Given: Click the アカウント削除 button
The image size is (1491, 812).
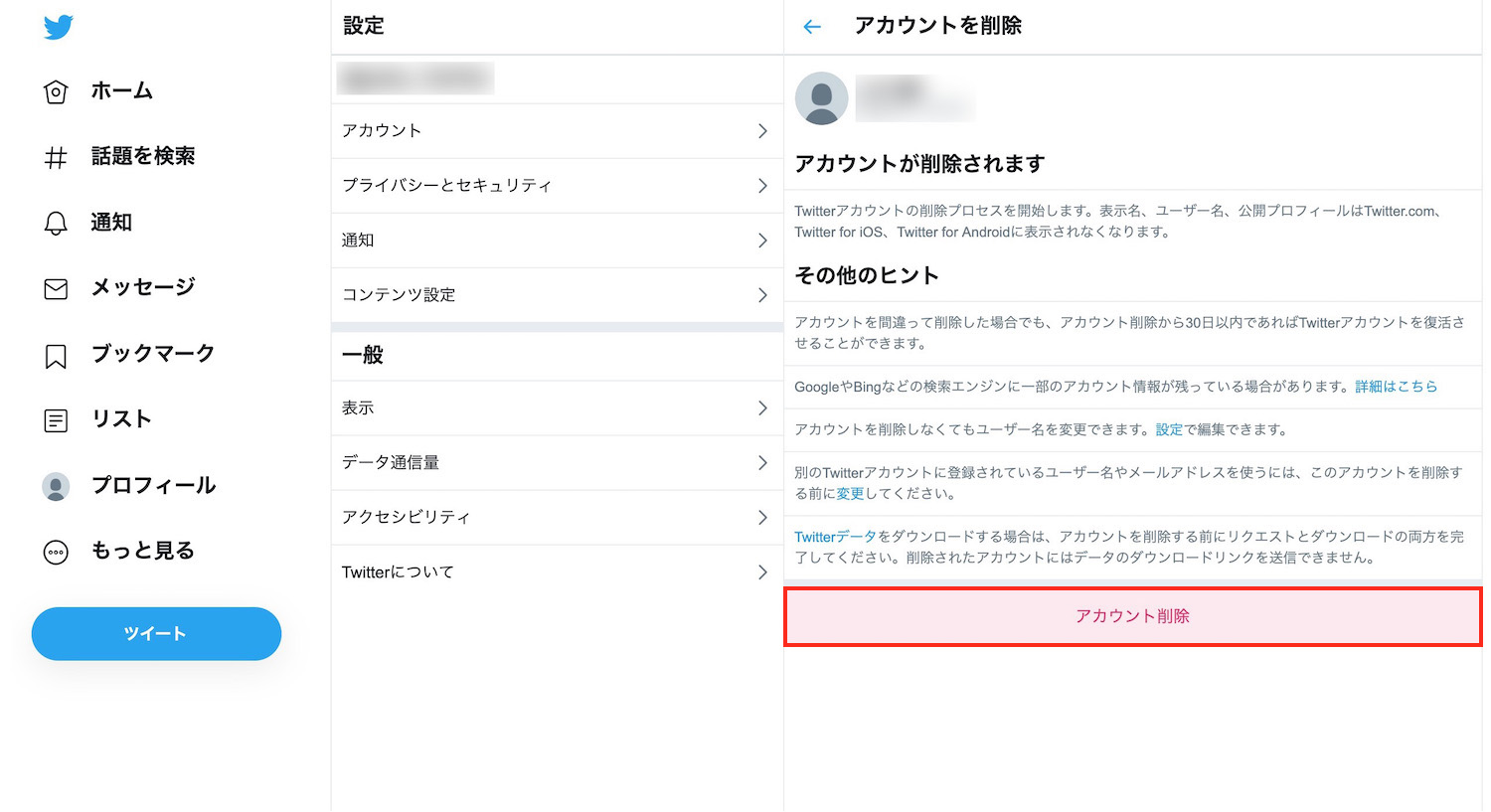Looking at the screenshot, I should pyautogui.click(x=1132, y=616).
